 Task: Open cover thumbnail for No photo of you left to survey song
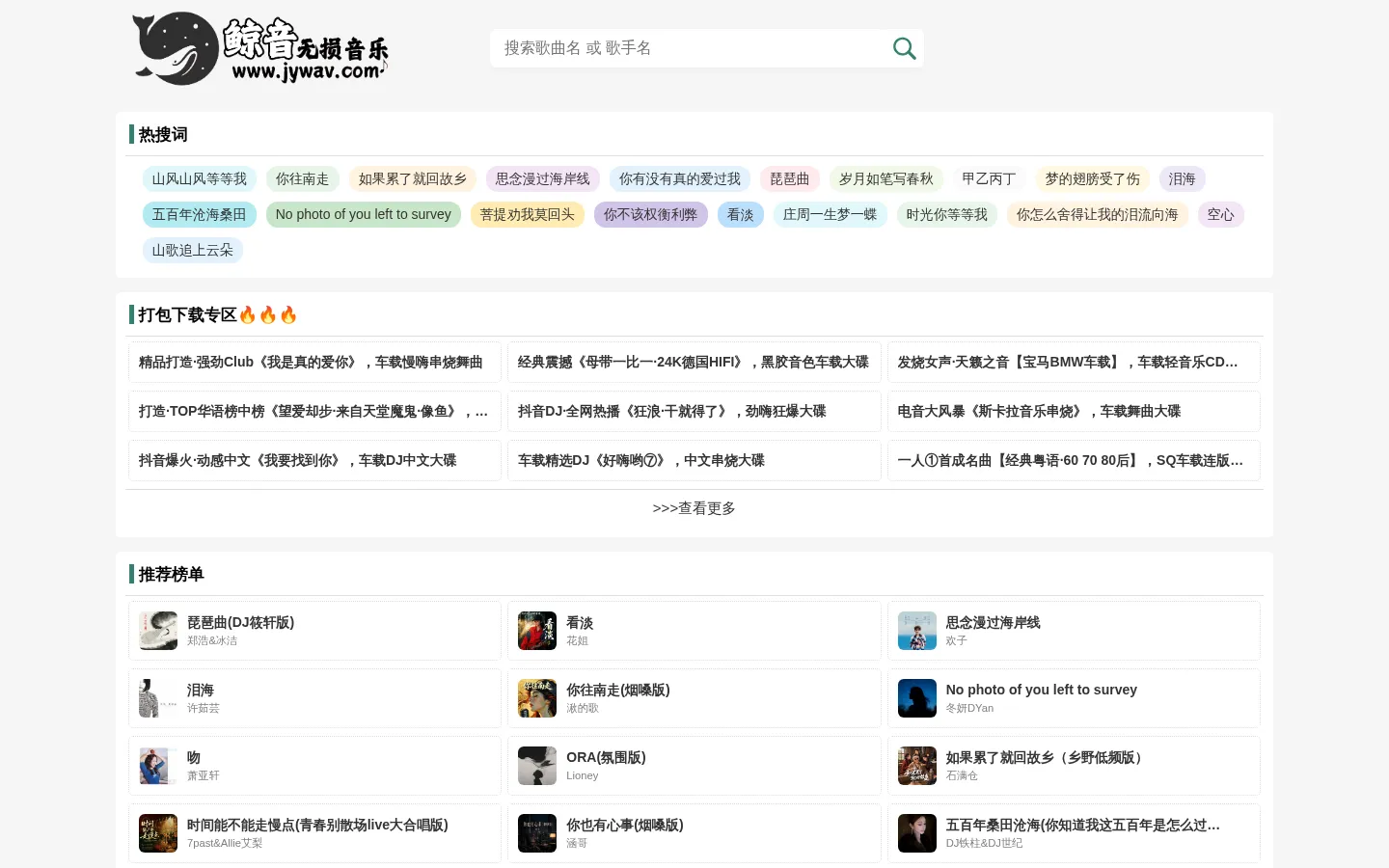[x=917, y=698]
